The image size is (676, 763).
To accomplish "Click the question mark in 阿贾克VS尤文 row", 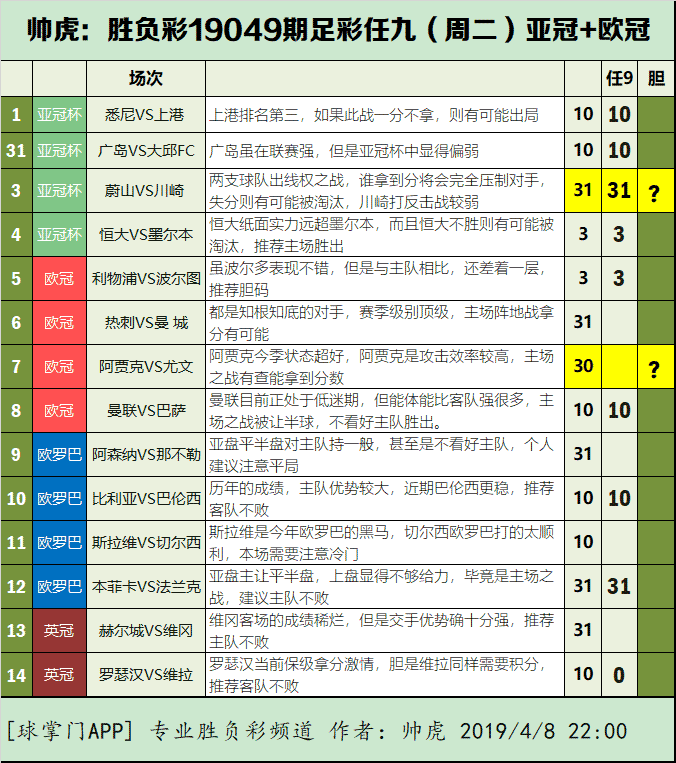I will [x=655, y=369].
